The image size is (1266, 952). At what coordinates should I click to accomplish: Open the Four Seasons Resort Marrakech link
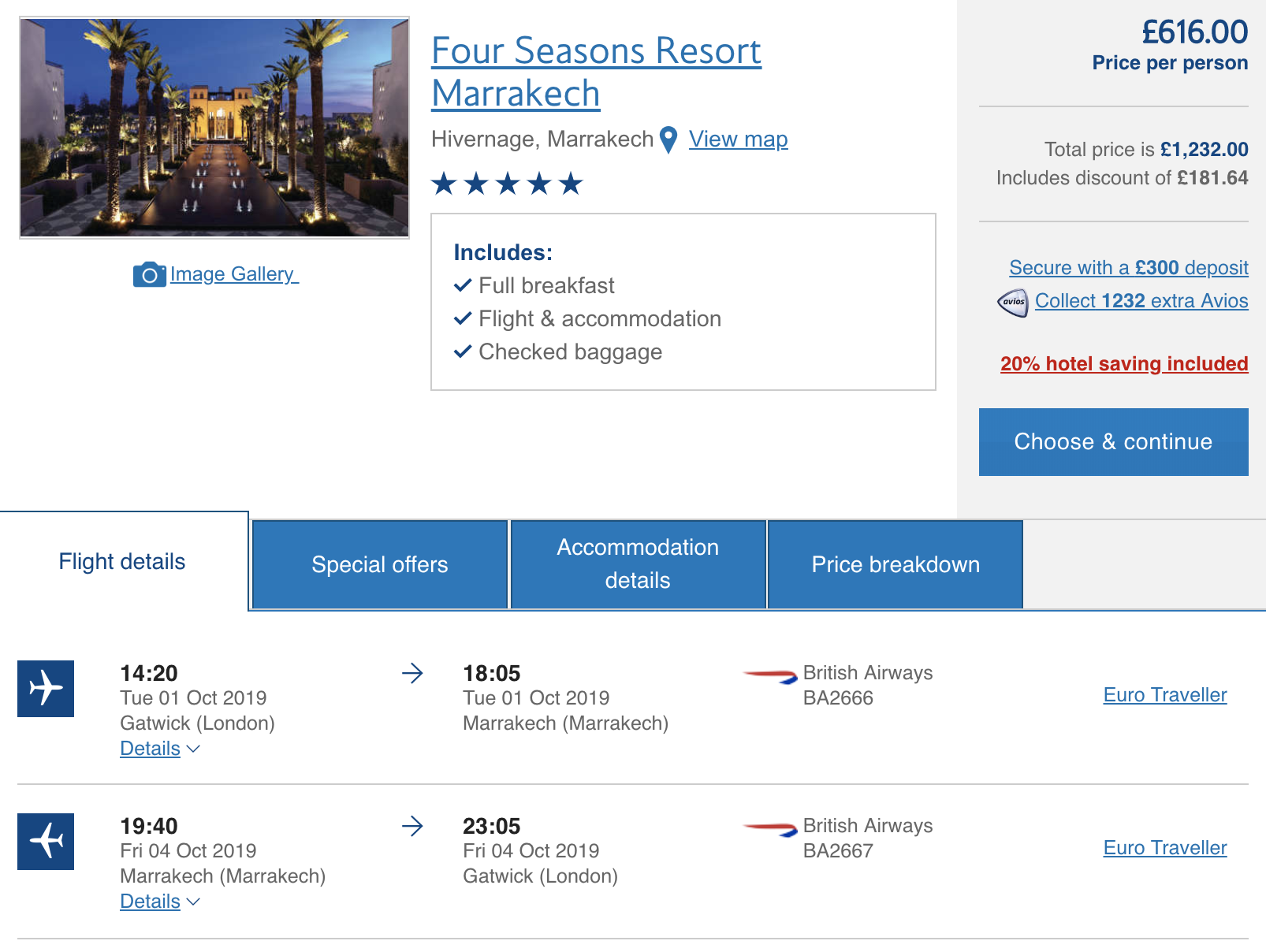[595, 72]
